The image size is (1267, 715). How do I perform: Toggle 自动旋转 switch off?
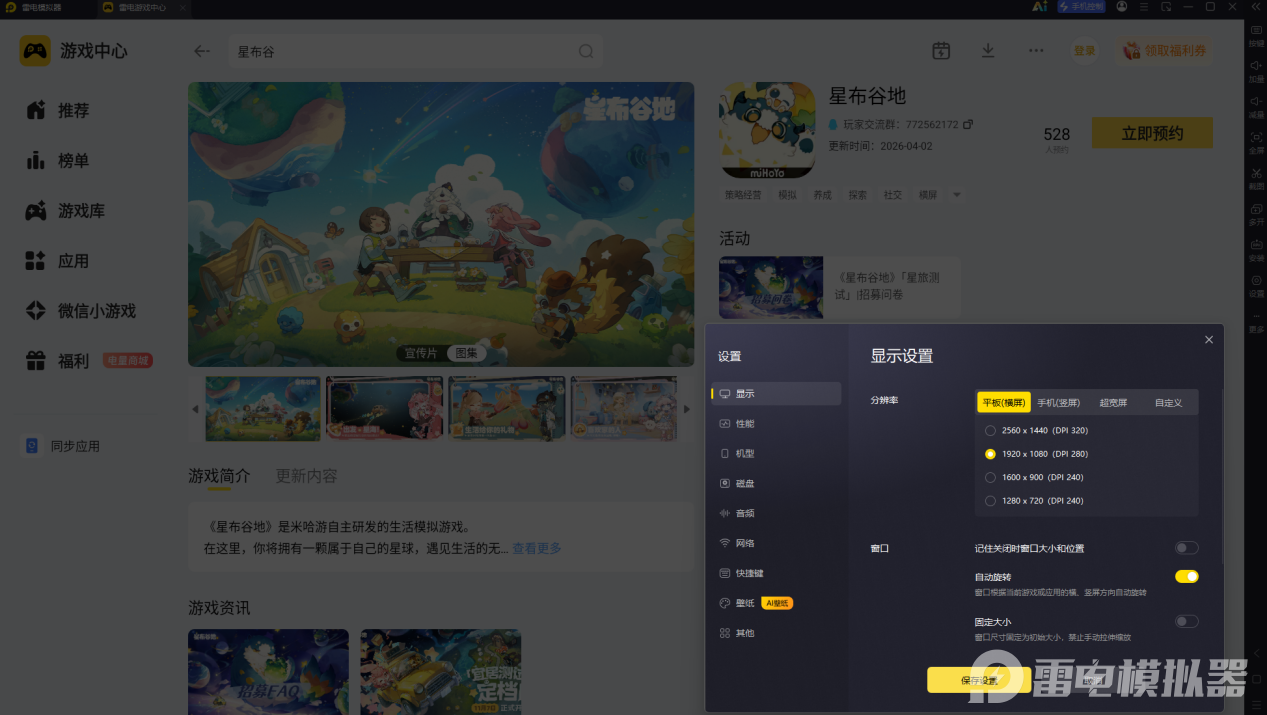pos(1186,576)
